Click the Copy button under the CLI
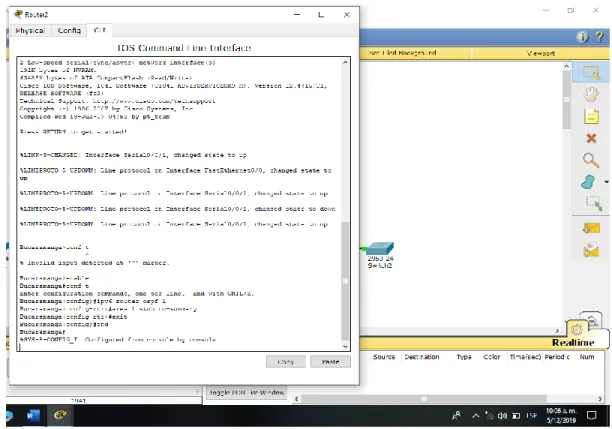612x429 pixels. [286, 362]
